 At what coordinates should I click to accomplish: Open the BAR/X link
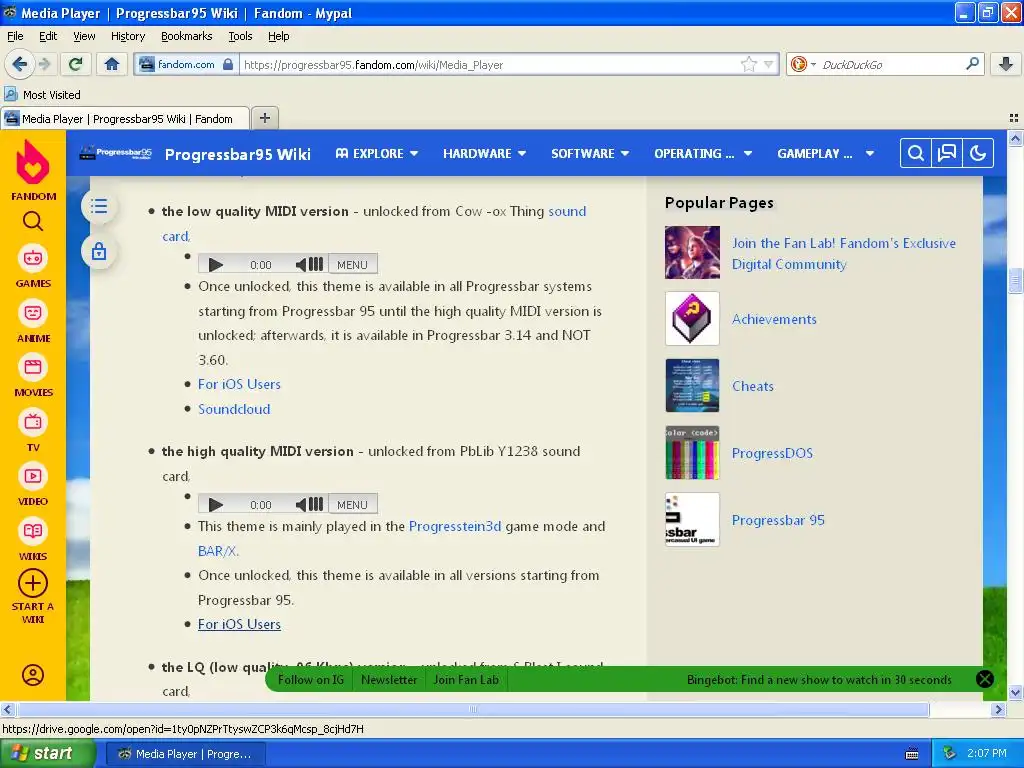pyautogui.click(x=218, y=551)
